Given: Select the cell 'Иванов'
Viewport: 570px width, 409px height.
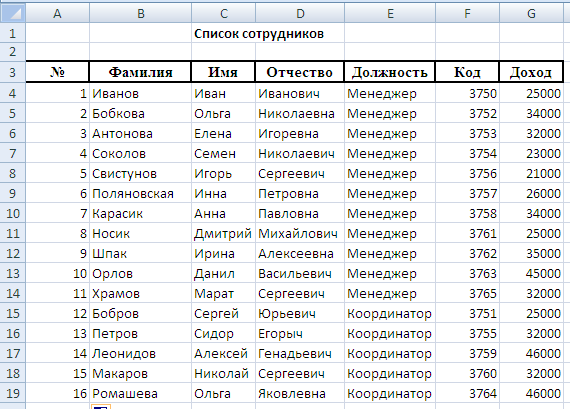Looking at the screenshot, I should coord(140,93).
